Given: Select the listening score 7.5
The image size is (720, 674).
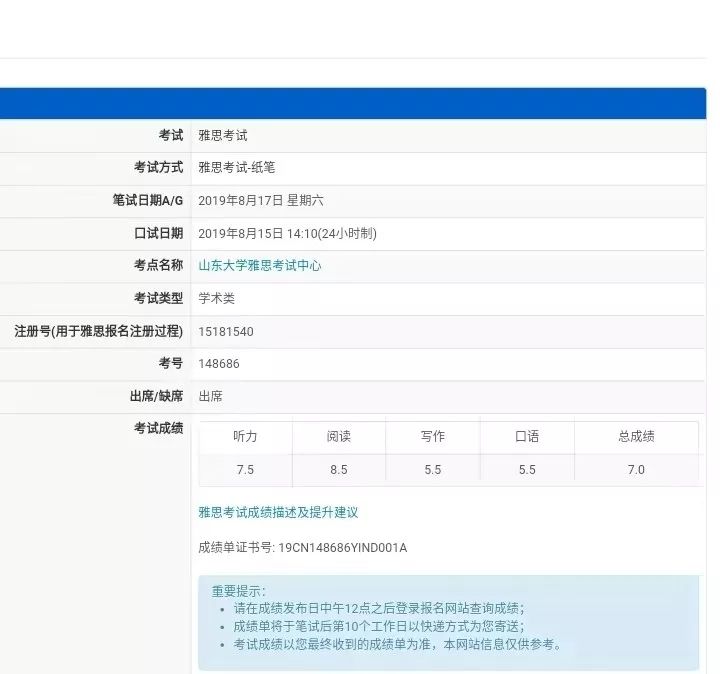Looking at the screenshot, I should (x=245, y=470).
